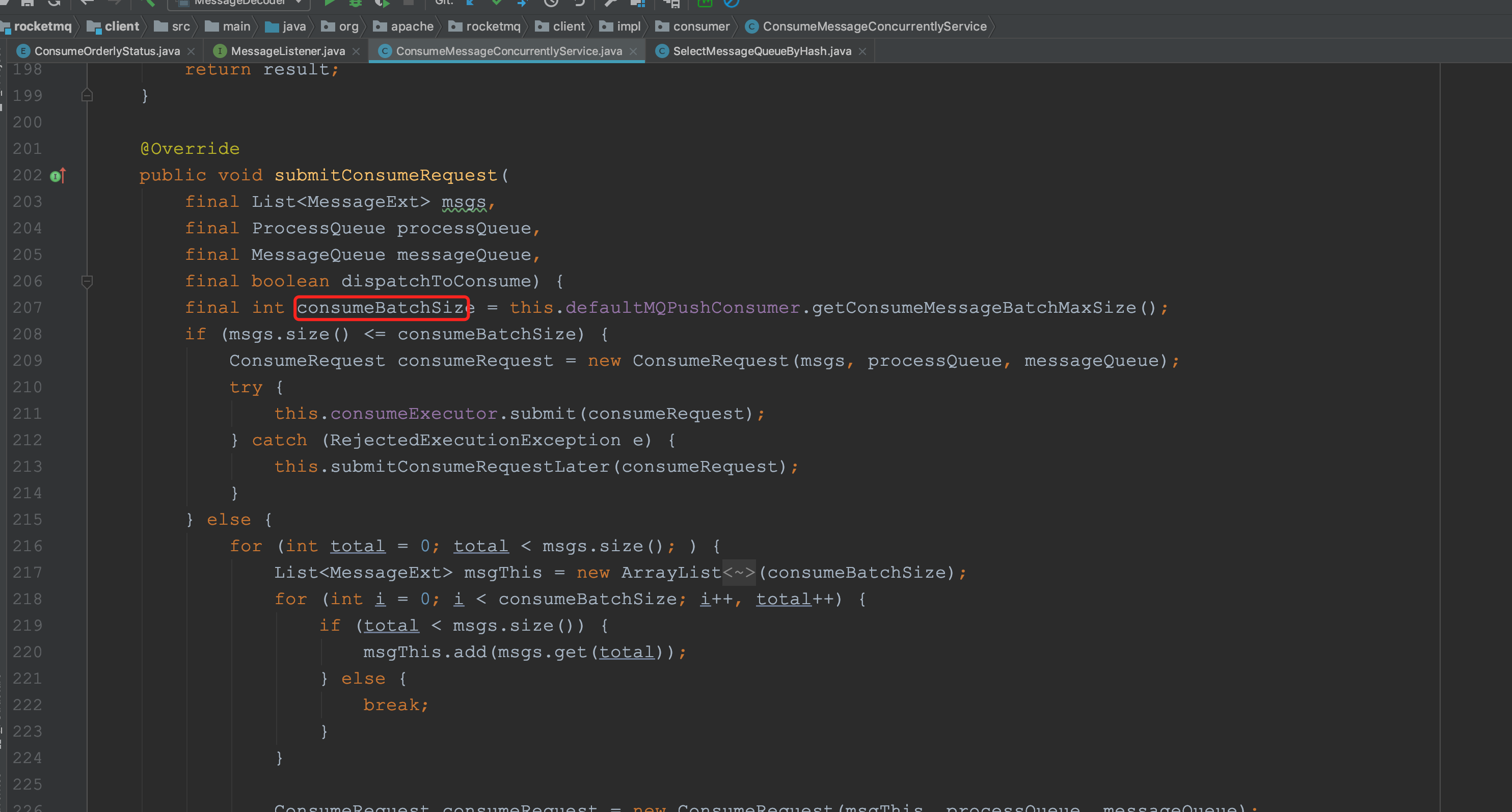Click the Git Commit checkmark icon
Screen dimensions: 1512x812
[x=497, y=3]
